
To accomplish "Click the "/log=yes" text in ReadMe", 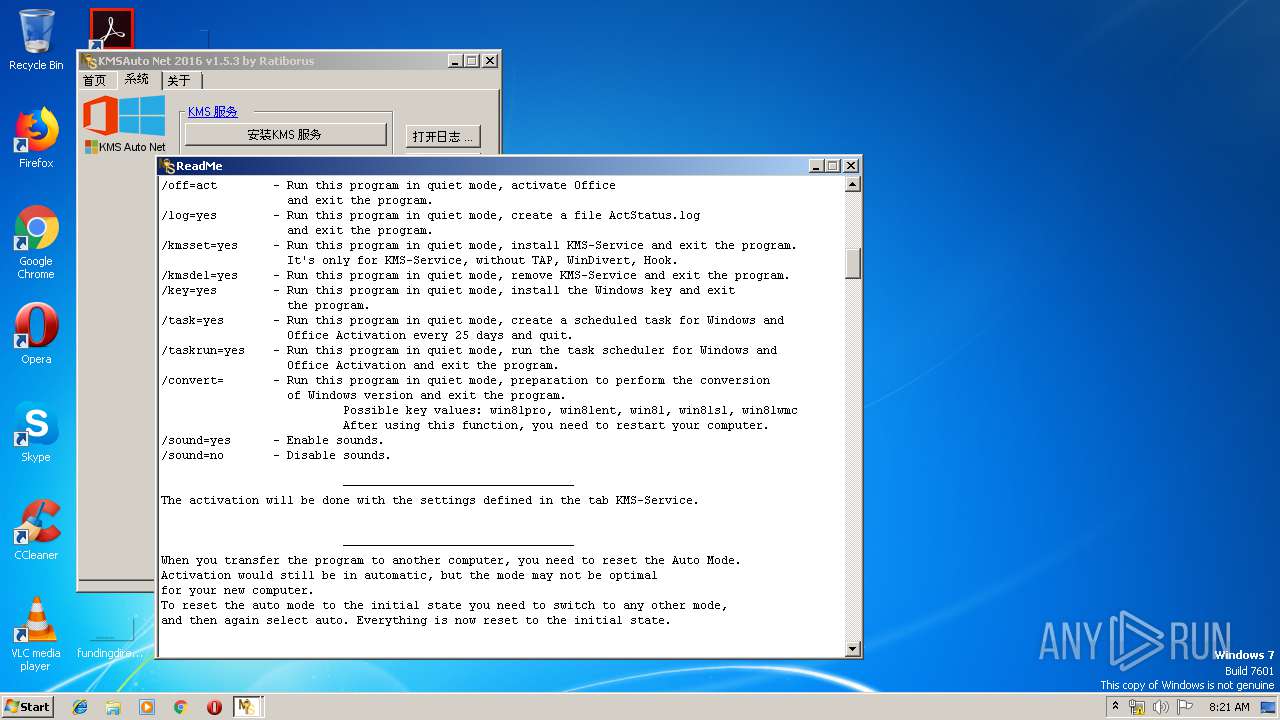I will (189, 215).
